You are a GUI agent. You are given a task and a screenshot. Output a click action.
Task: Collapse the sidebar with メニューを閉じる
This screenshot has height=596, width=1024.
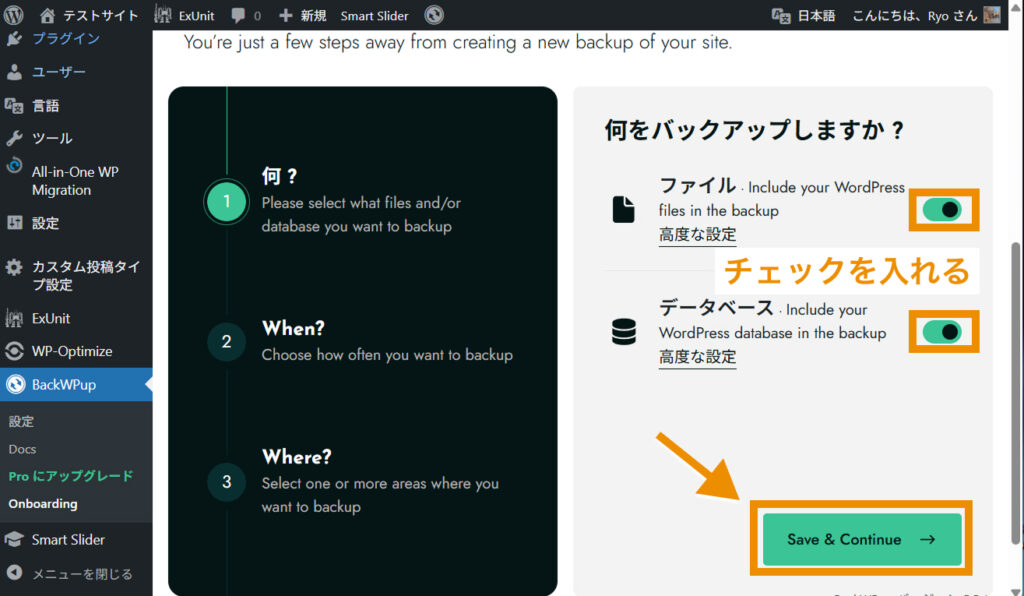point(70,574)
